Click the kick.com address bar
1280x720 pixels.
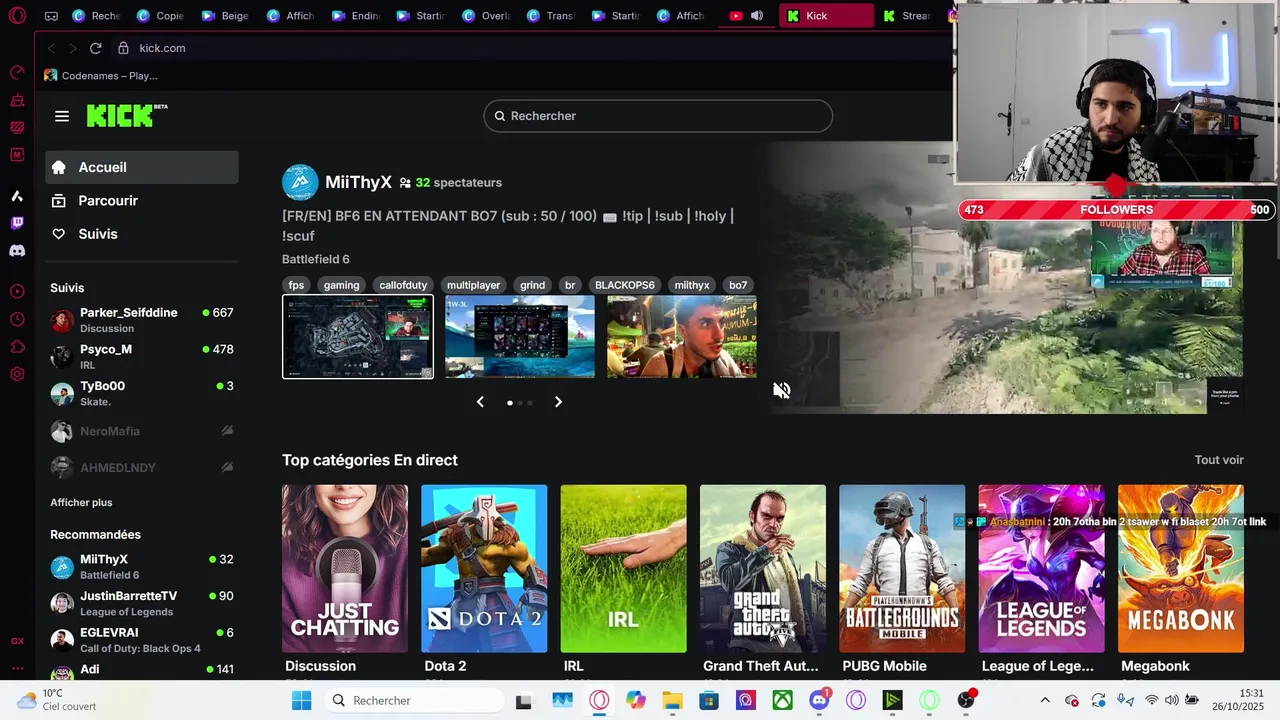coord(162,48)
